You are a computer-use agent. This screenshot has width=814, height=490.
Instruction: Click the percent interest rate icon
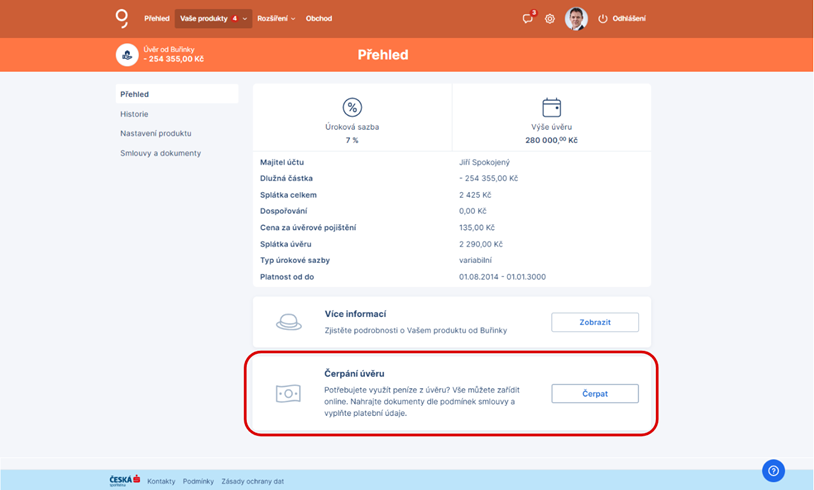coord(352,108)
